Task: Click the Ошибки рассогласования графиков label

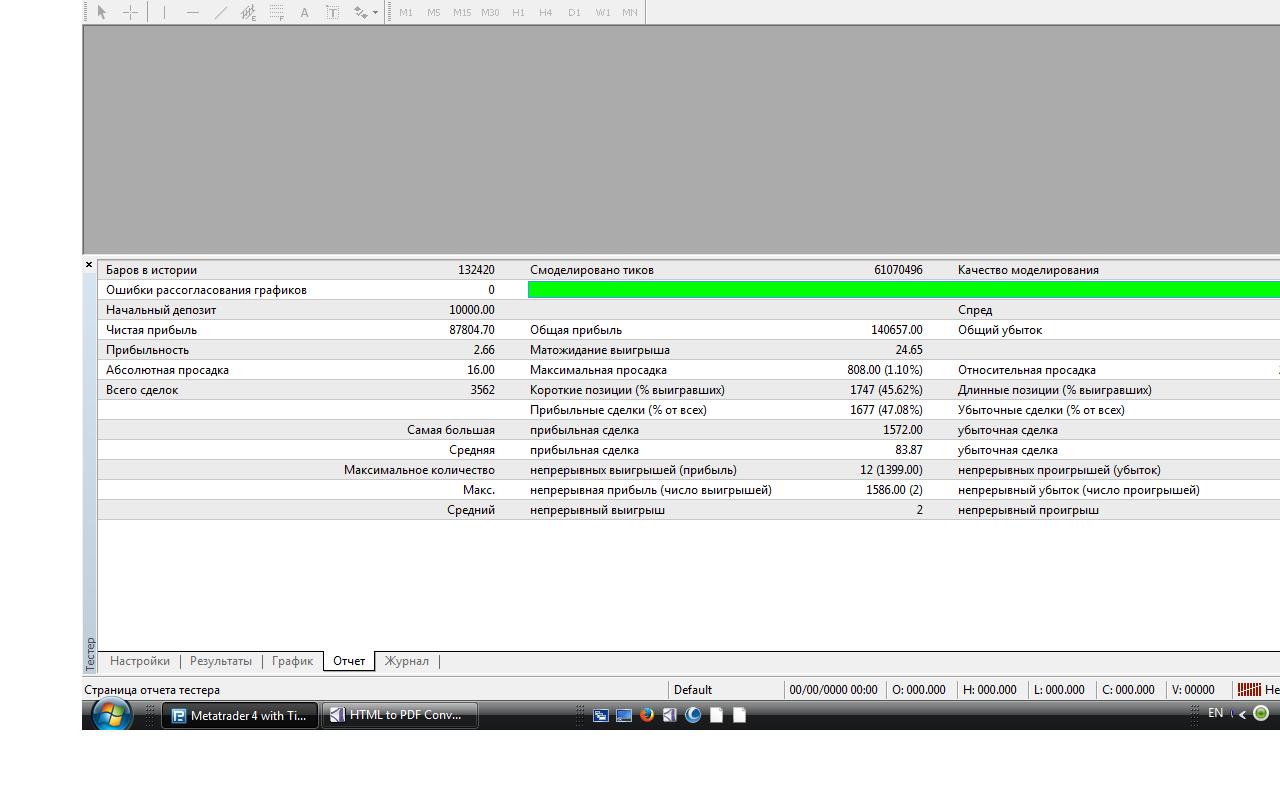Action: (206, 290)
